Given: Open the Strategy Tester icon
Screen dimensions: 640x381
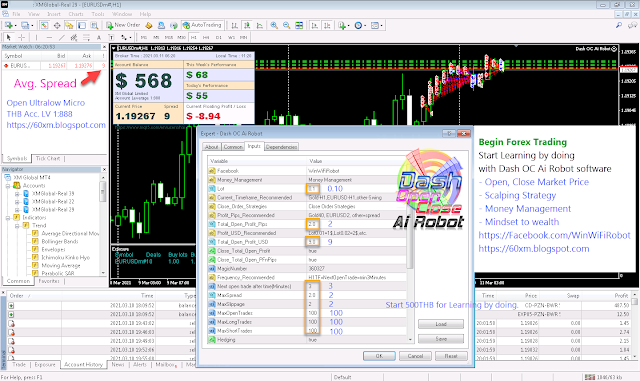Looking at the screenshot, I should point(94,25).
